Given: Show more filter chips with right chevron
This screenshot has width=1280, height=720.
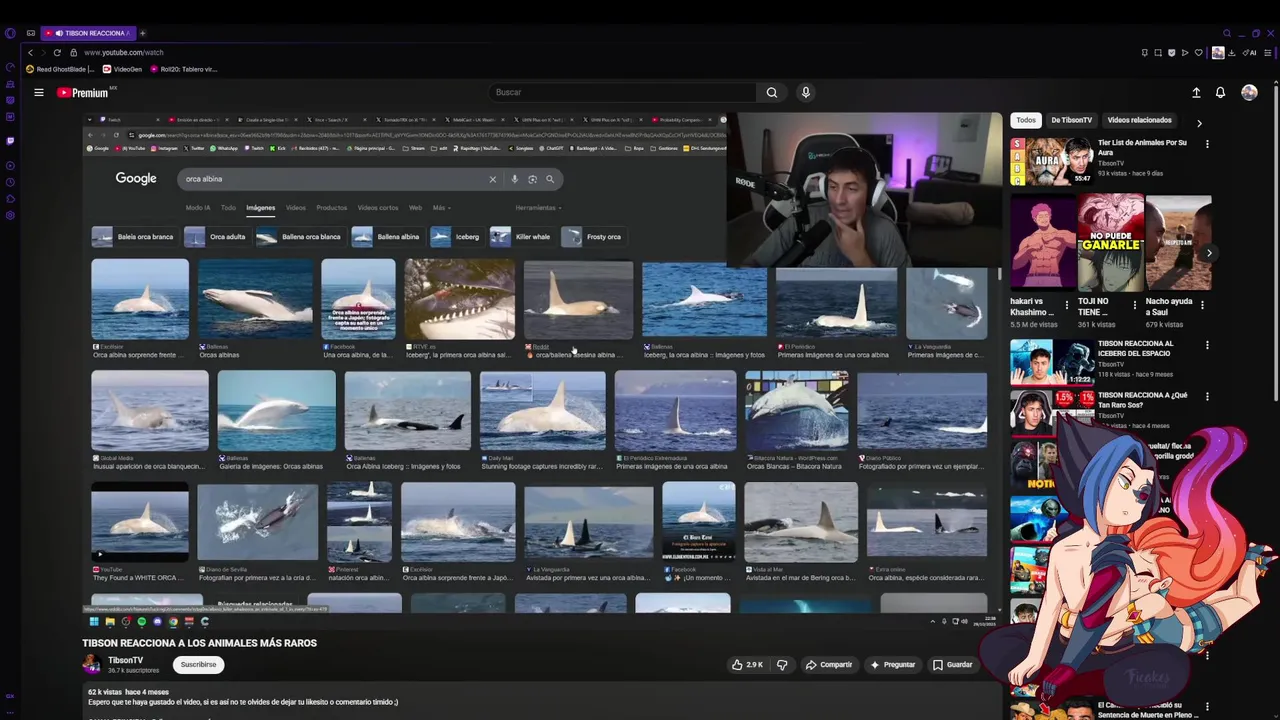Looking at the screenshot, I should (x=1199, y=123).
